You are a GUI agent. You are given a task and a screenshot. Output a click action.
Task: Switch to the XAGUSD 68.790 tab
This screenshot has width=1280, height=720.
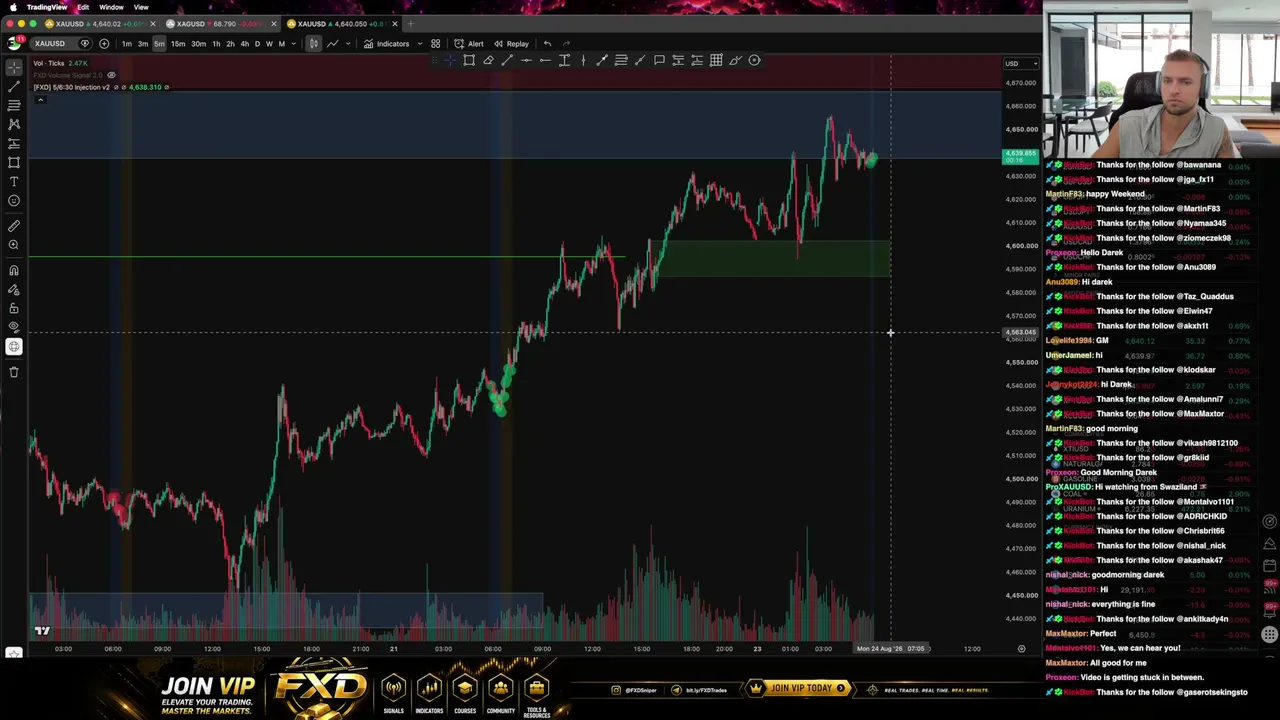click(x=219, y=24)
